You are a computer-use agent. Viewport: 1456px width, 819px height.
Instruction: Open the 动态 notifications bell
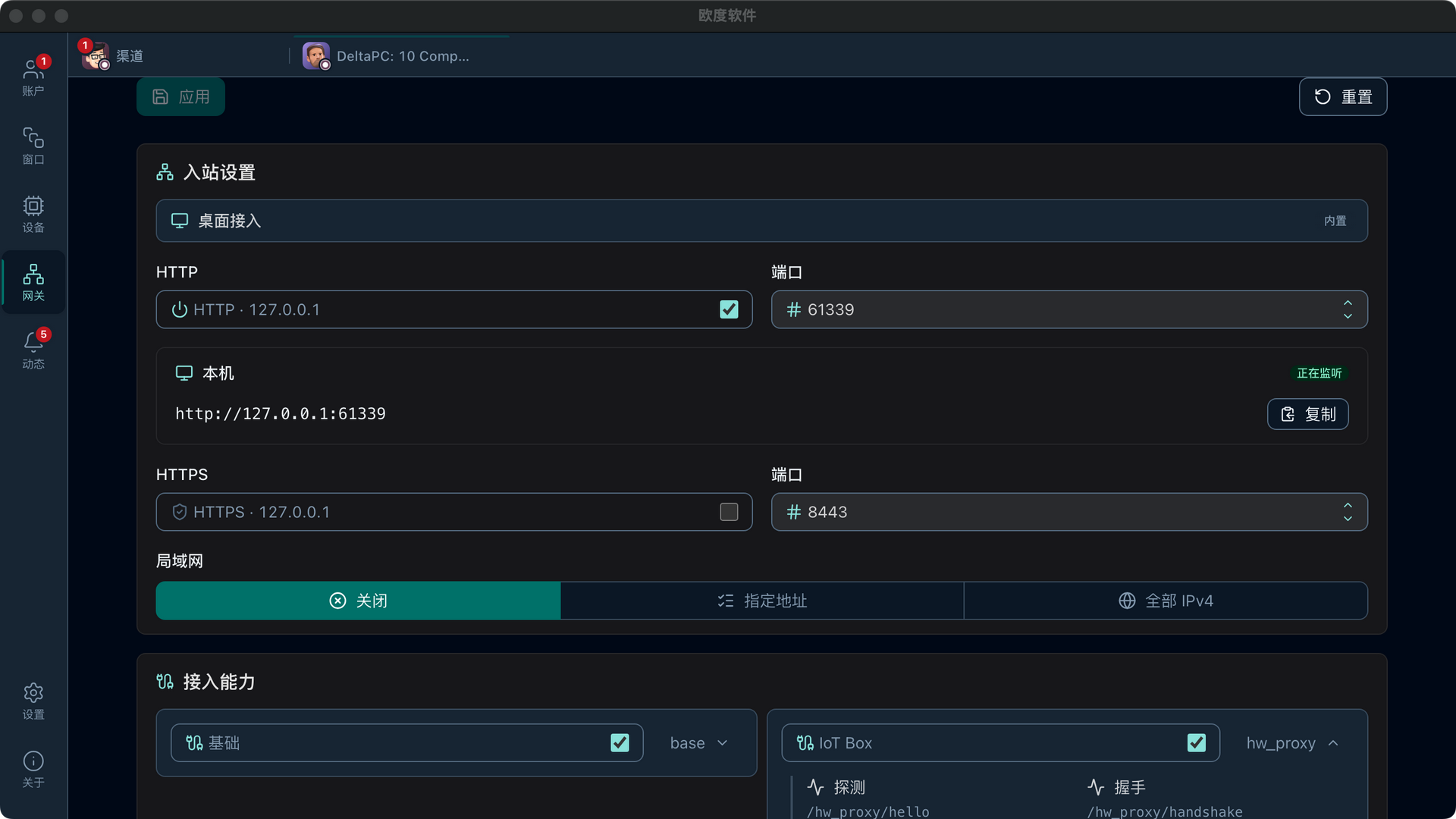[x=33, y=350]
